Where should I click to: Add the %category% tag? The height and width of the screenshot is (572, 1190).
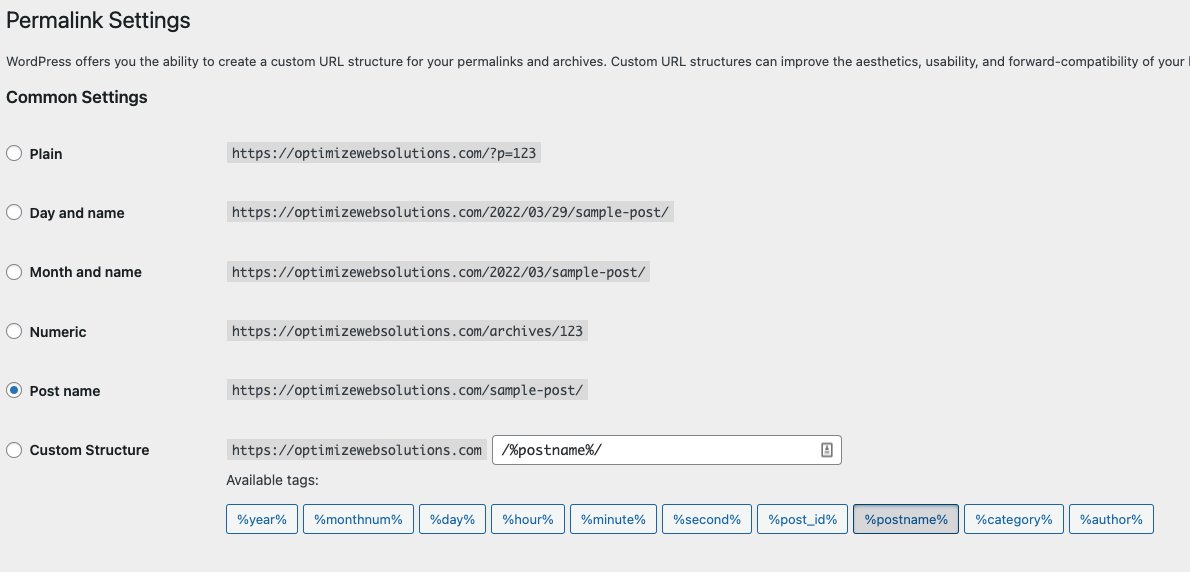click(1014, 519)
